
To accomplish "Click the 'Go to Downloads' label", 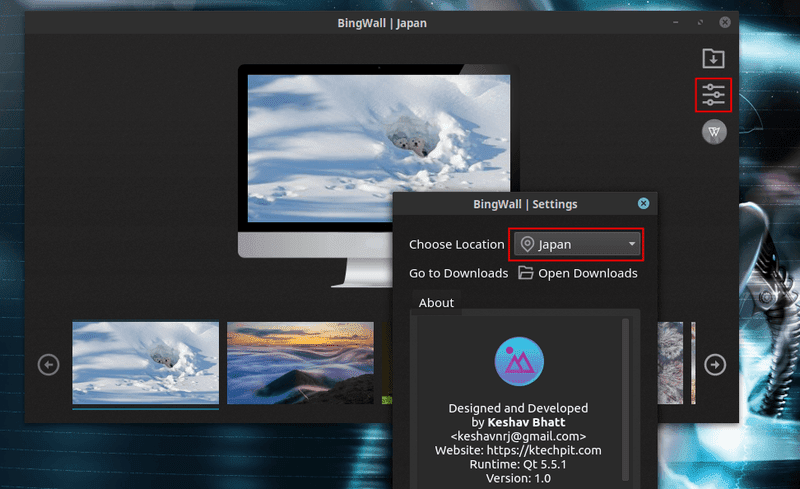I will [x=458, y=273].
